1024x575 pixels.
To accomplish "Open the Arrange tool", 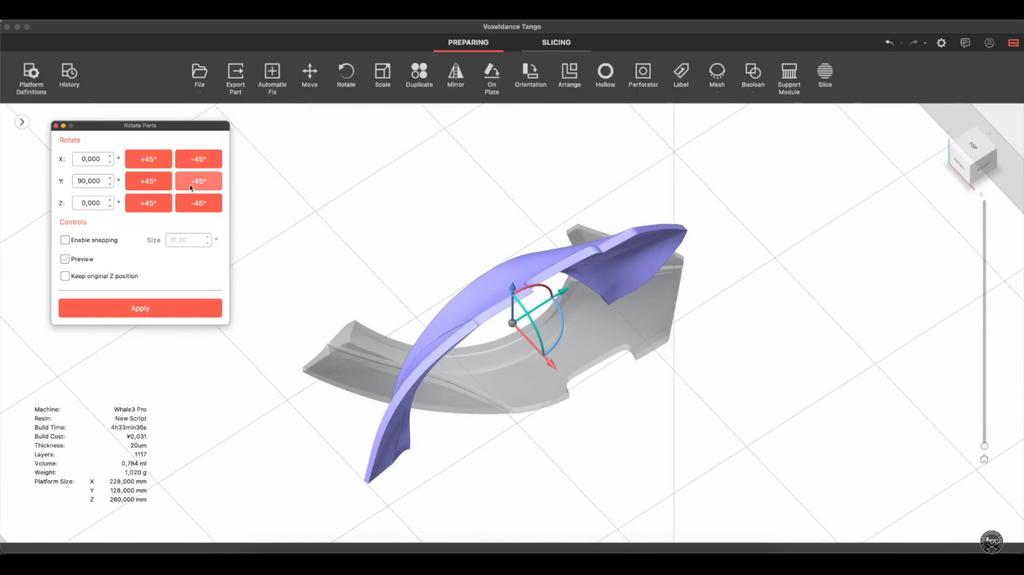I will 569,75.
